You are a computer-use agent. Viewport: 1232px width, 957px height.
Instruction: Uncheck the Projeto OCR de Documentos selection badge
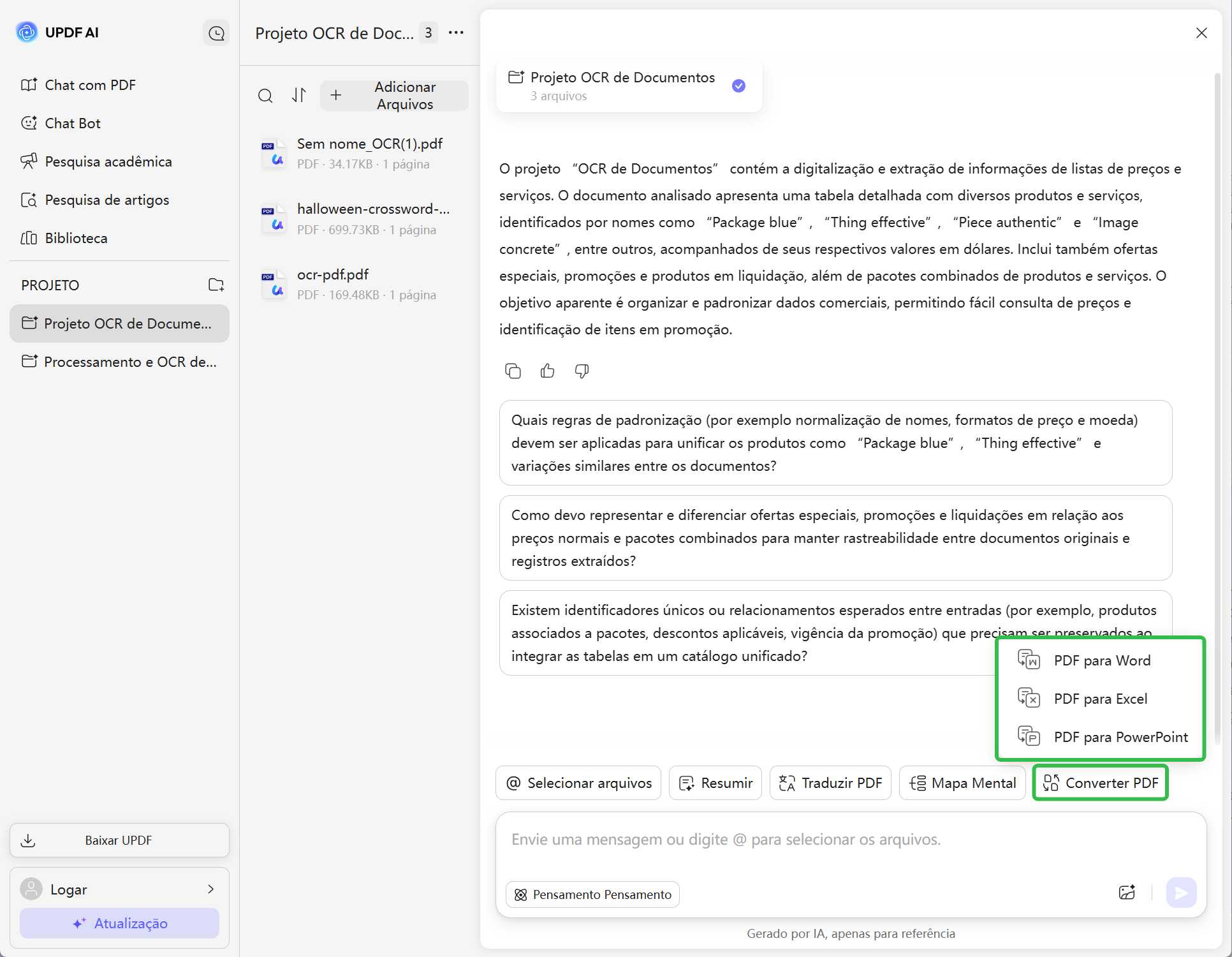tap(738, 85)
